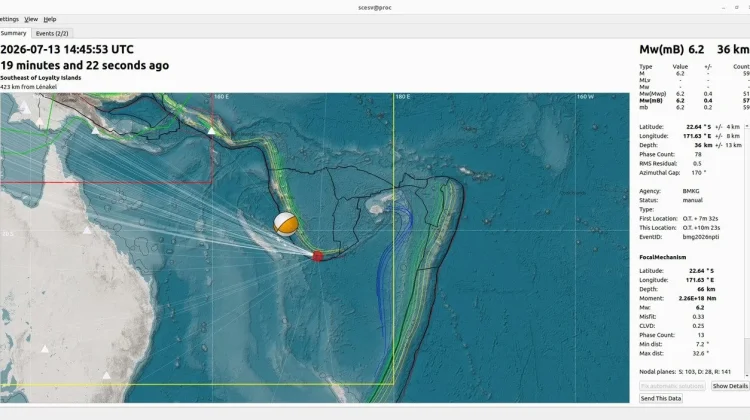Click the orange focal mechanism beachball on map
The image size is (750, 420).
coord(286,224)
